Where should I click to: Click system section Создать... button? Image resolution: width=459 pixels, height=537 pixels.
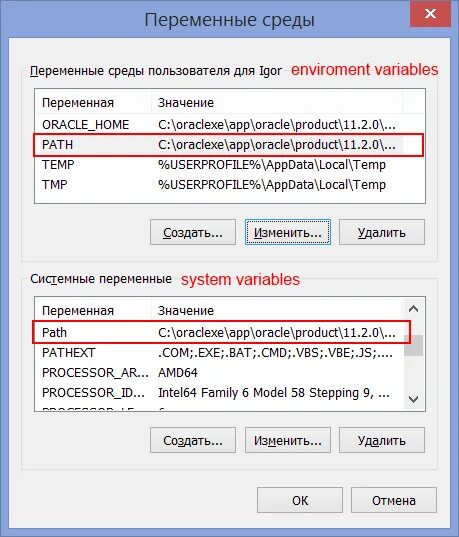click(193, 440)
